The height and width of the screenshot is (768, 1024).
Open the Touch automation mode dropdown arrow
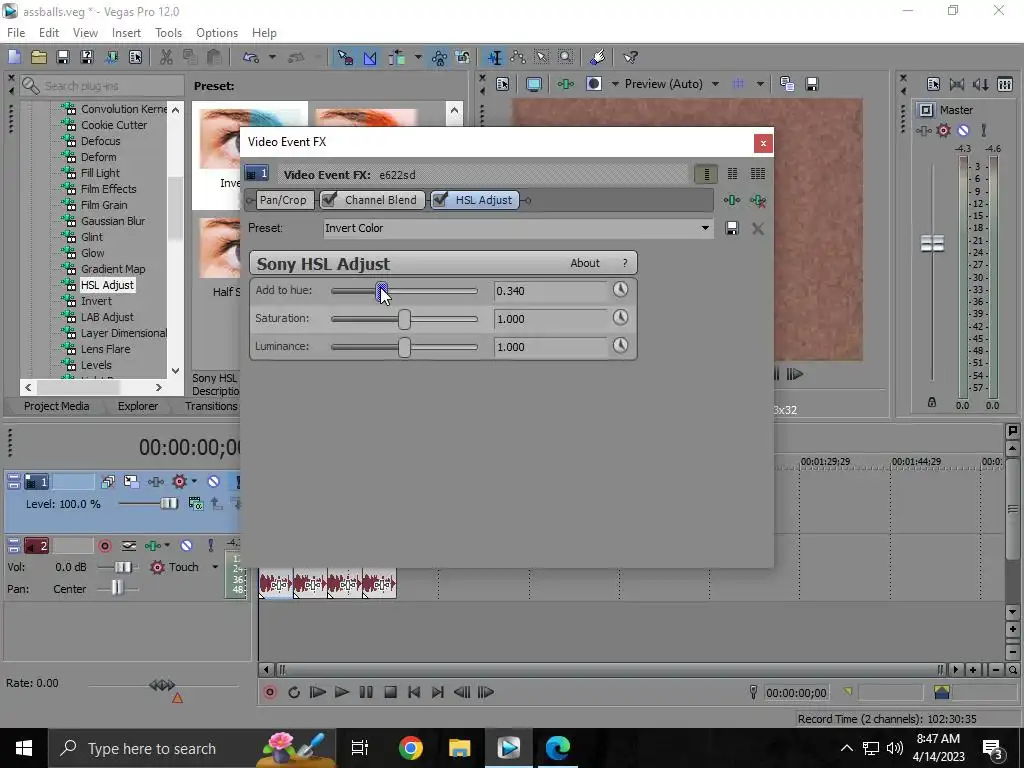point(215,567)
